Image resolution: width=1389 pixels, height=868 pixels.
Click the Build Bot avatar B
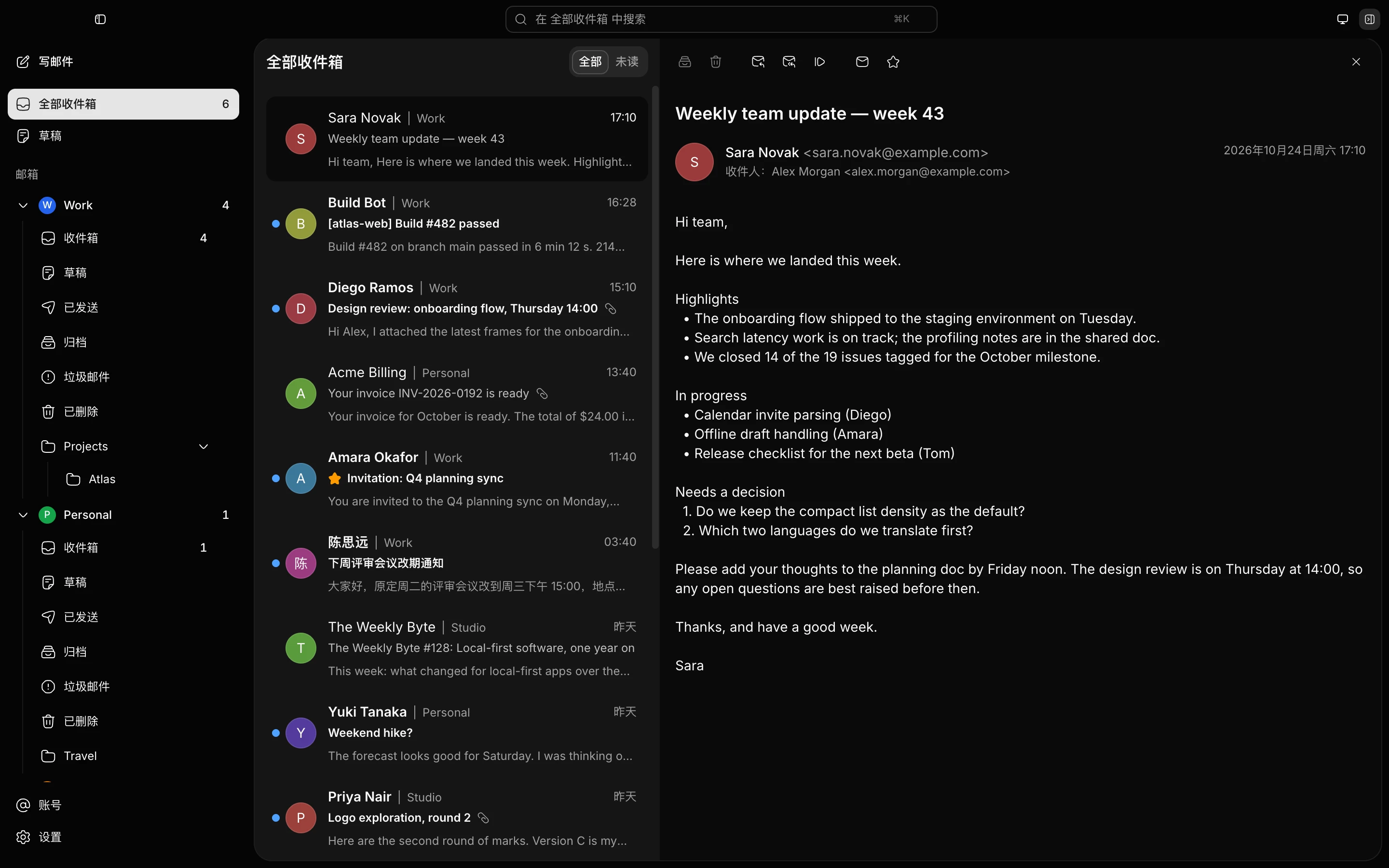tap(301, 224)
